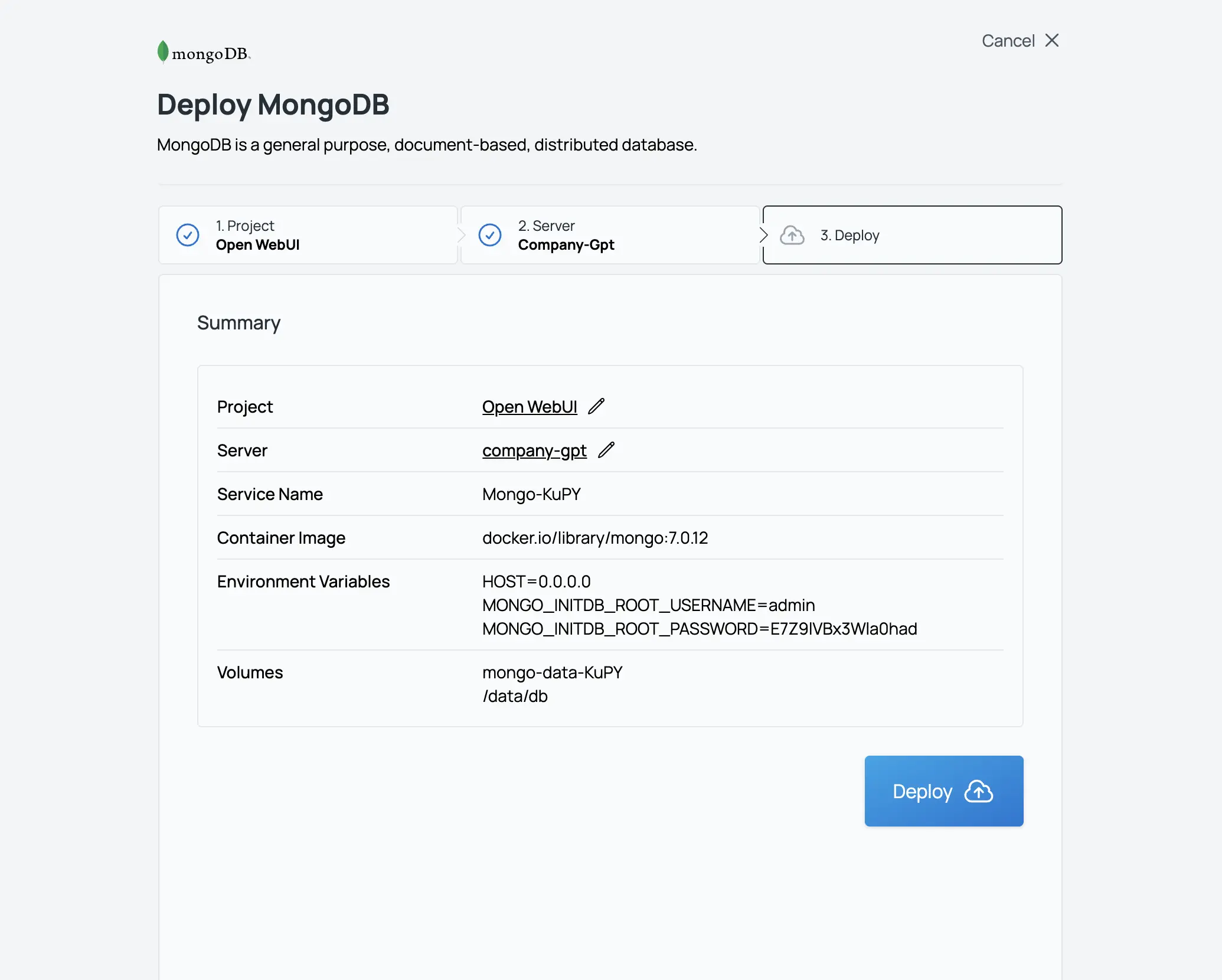Edit project using pencil icon

pyautogui.click(x=596, y=406)
